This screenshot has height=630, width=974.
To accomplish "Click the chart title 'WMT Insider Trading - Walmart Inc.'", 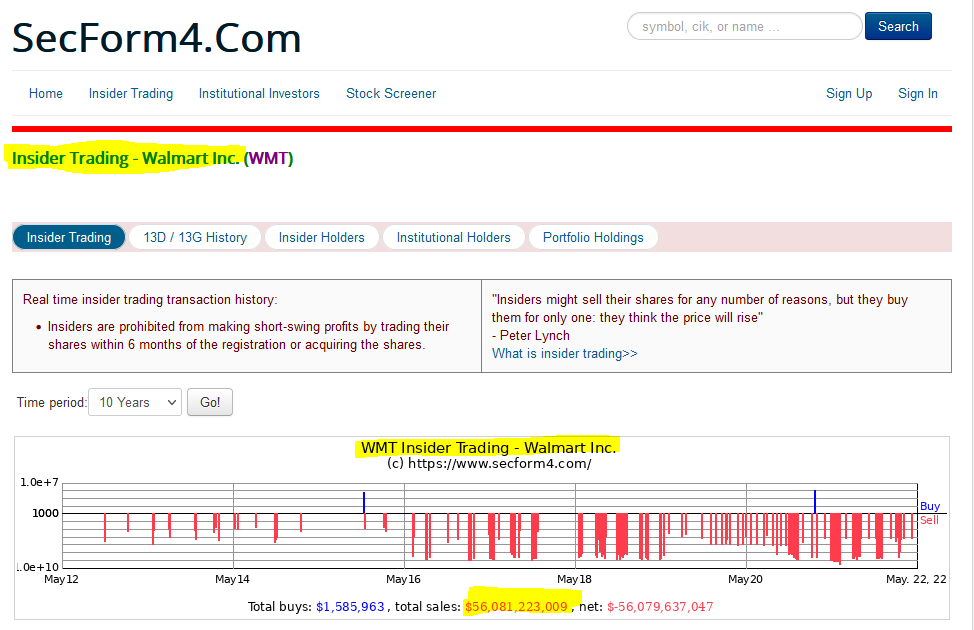I will coord(488,448).
